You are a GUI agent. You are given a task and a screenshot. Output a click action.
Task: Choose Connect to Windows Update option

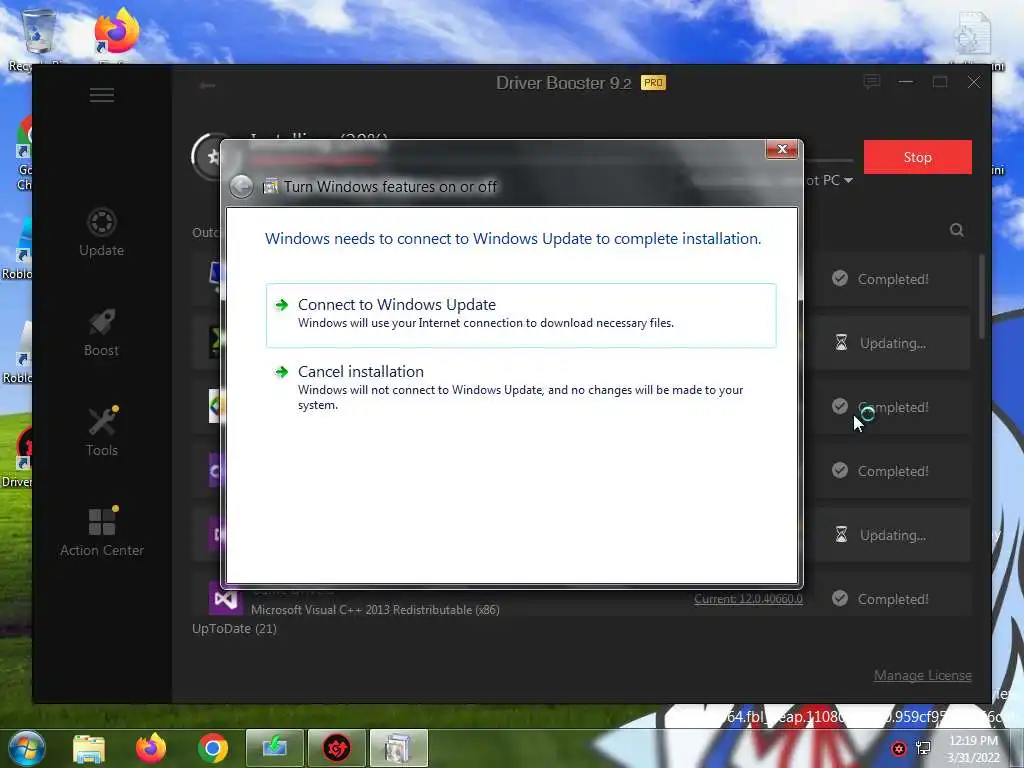(520, 315)
